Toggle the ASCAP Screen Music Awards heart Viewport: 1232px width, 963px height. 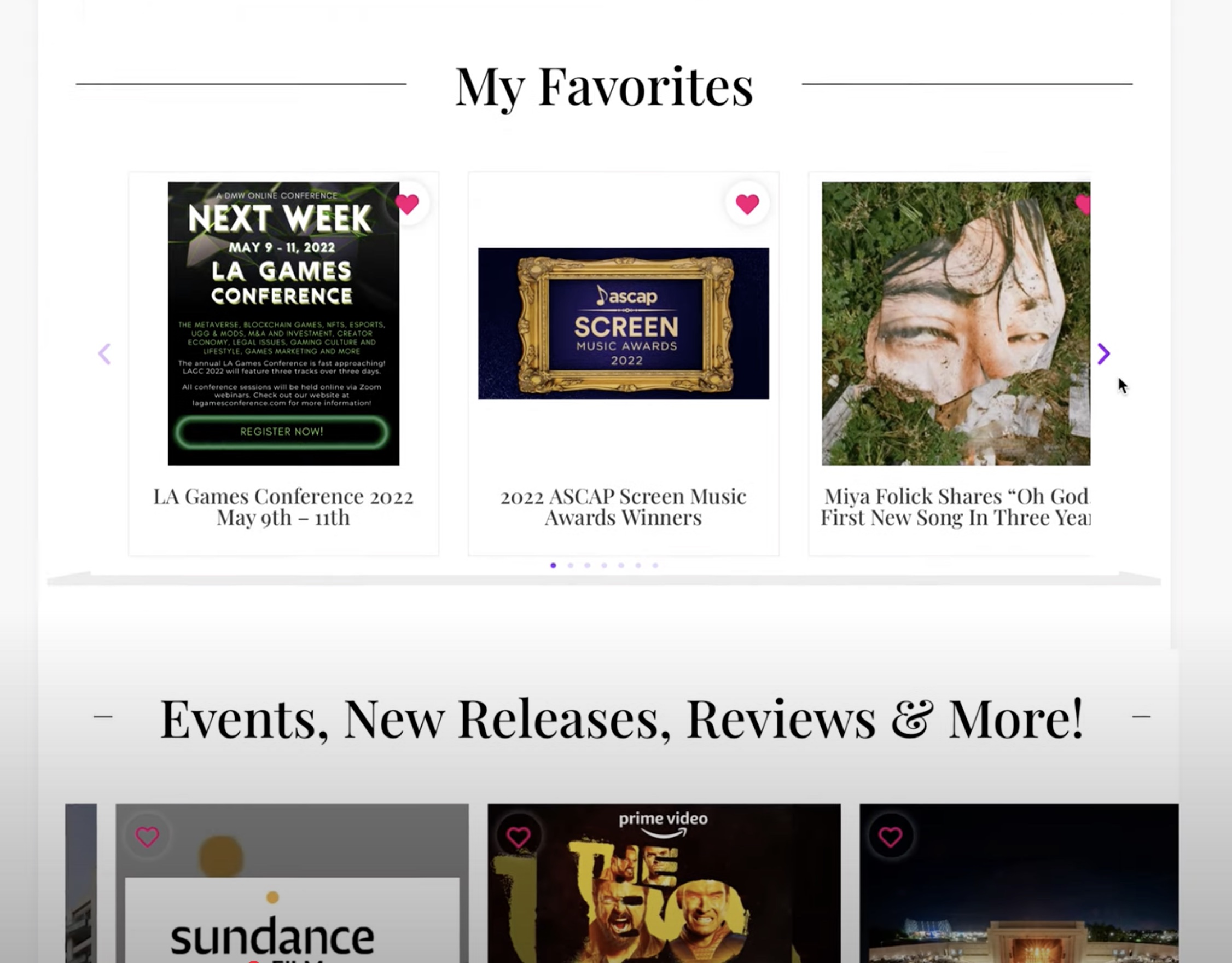pos(747,204)
